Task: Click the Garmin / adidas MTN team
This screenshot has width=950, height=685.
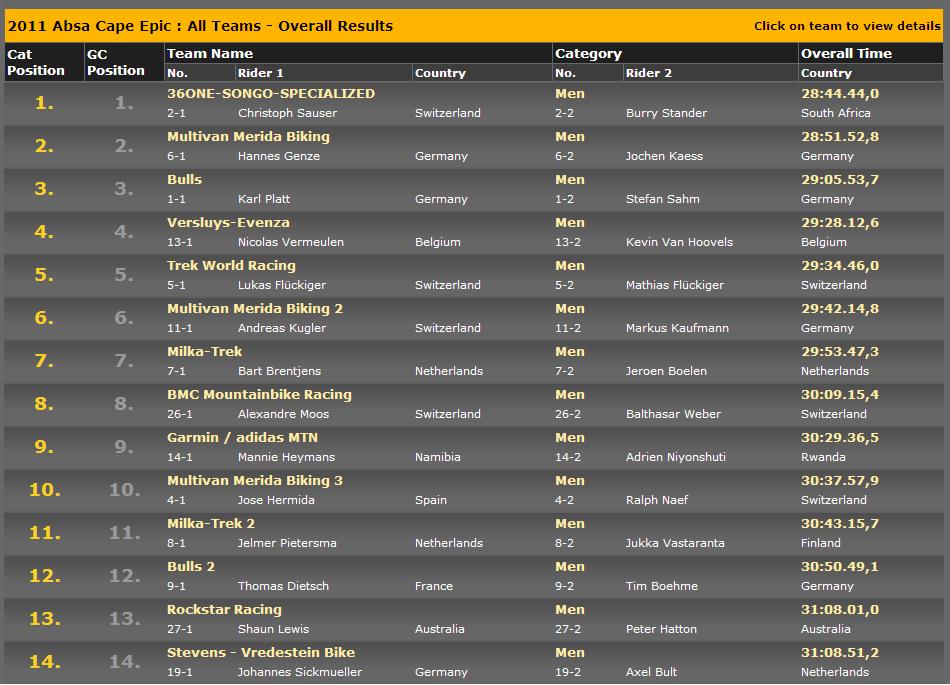Action: point(242,437)
